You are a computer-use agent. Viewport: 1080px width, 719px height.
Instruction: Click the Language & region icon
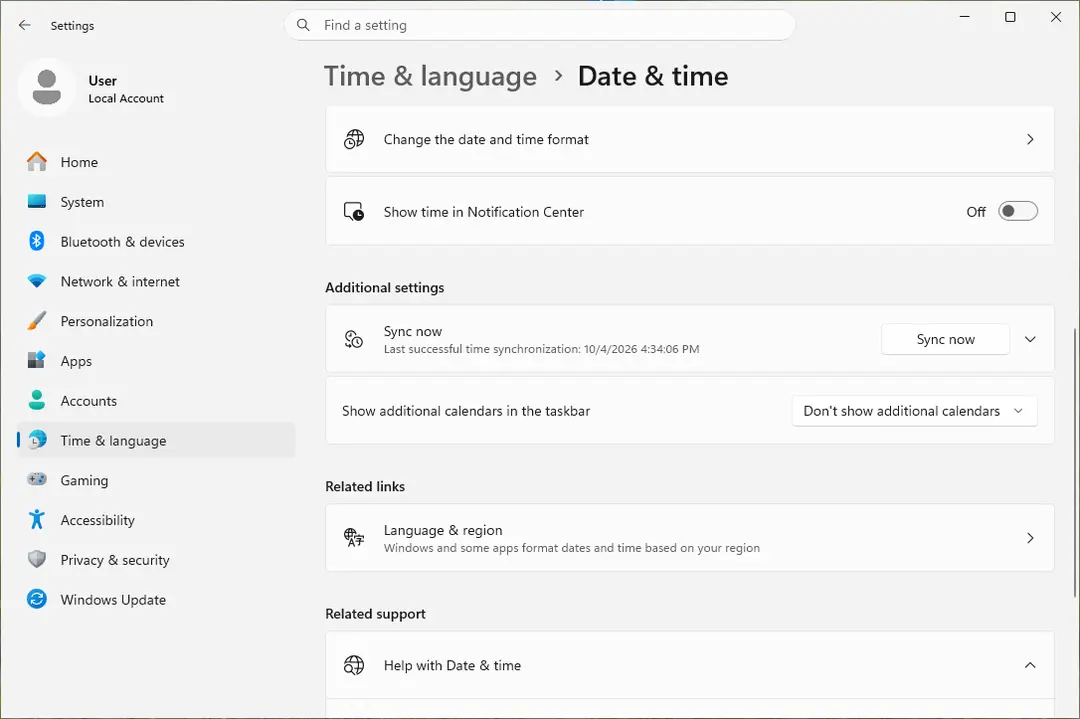coord(354,537)
